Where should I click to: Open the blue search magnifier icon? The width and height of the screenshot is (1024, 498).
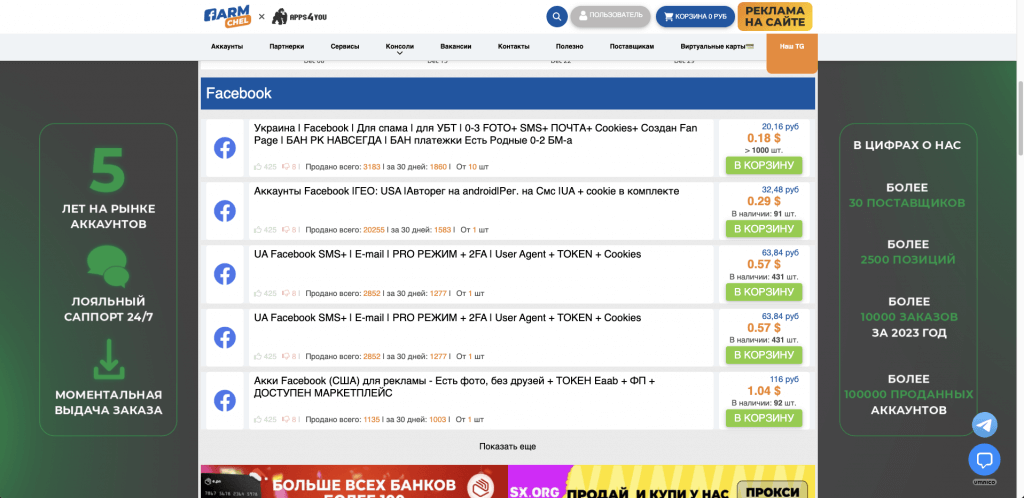tap(556, 16)
